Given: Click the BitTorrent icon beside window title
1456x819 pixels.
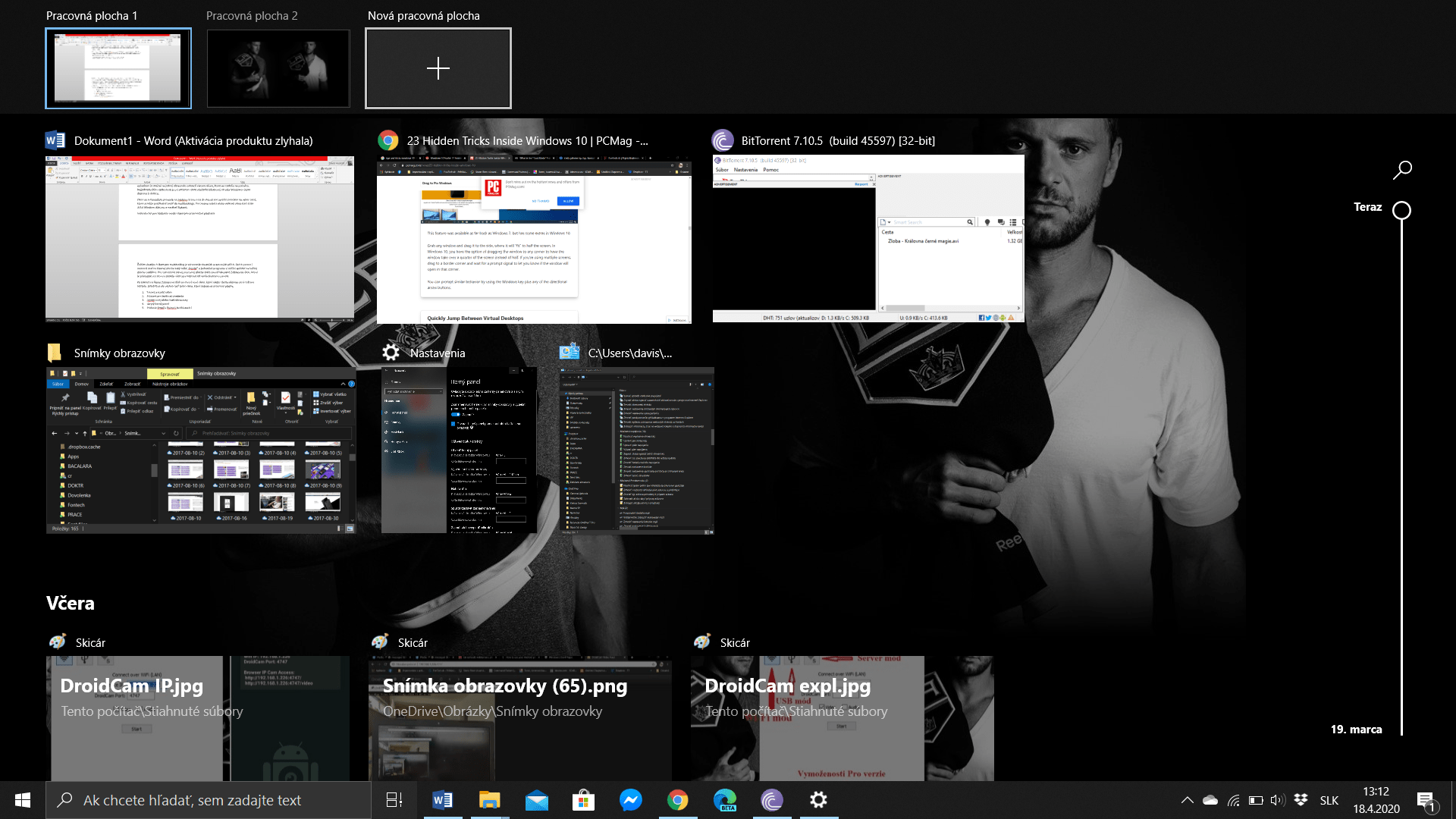Looking at the screenshot, I should tap(723, 140).
